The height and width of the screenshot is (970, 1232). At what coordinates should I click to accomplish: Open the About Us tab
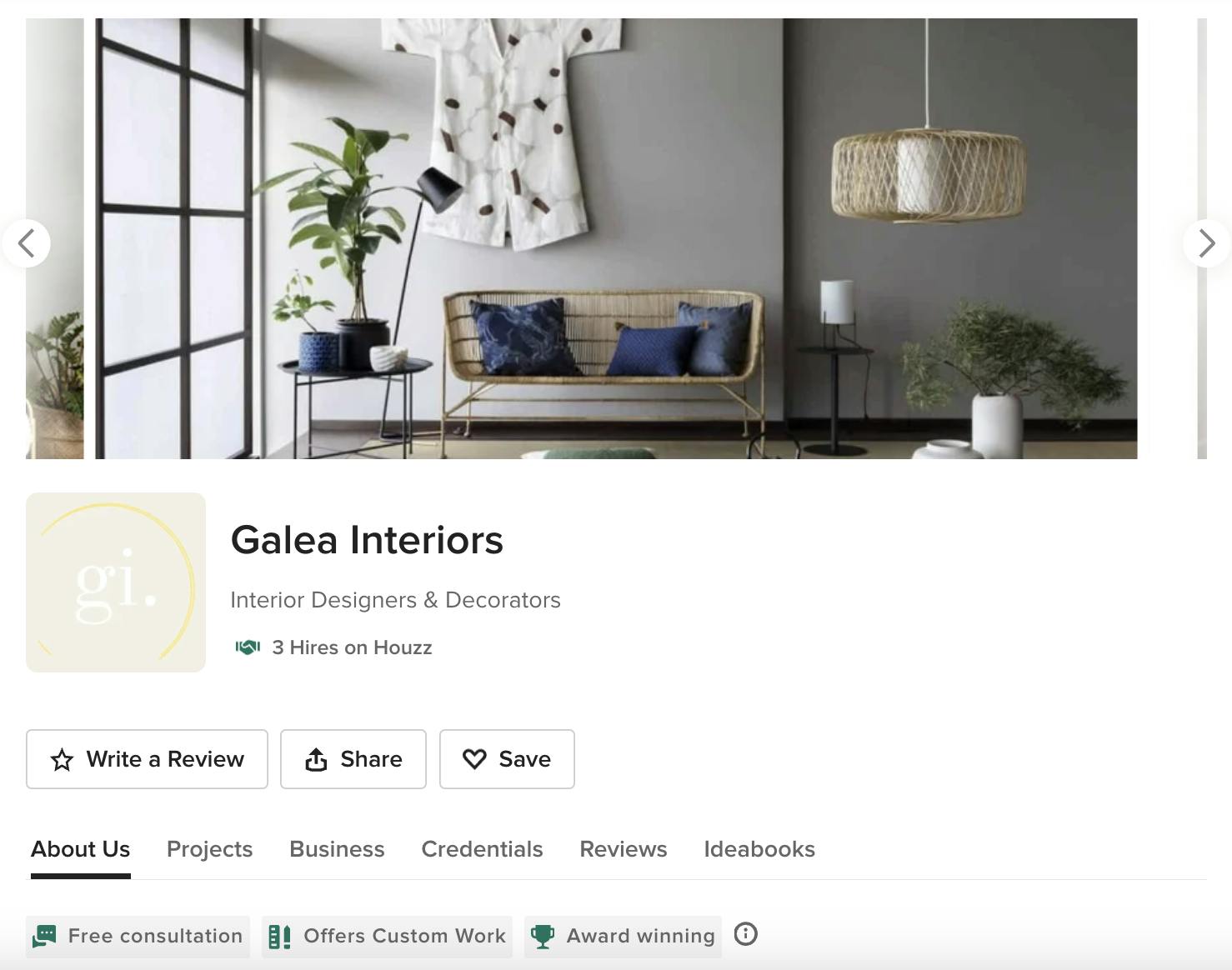pyautogui.click(x=81, y=849)
